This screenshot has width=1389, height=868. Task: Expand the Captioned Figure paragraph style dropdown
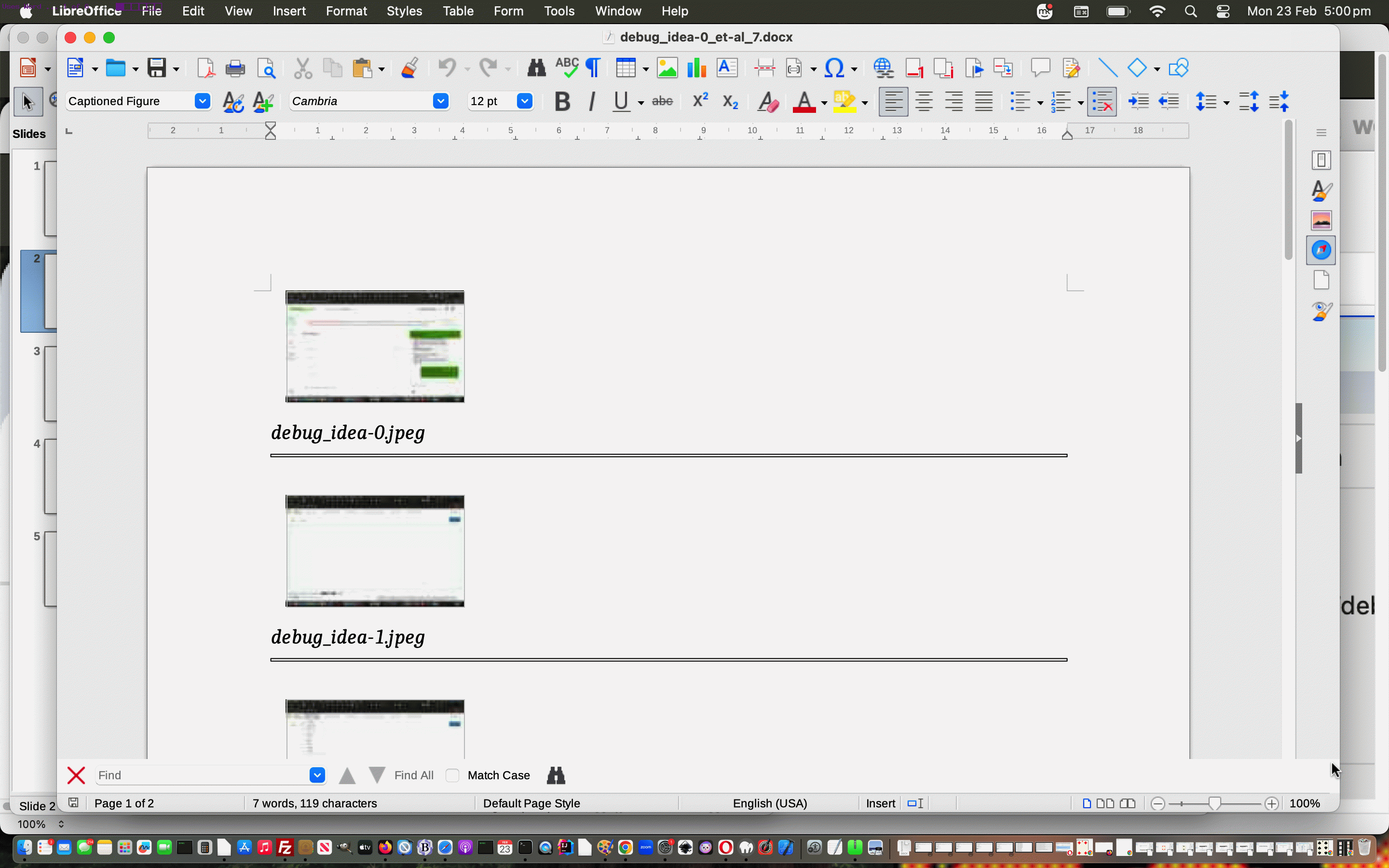(202, 101)
